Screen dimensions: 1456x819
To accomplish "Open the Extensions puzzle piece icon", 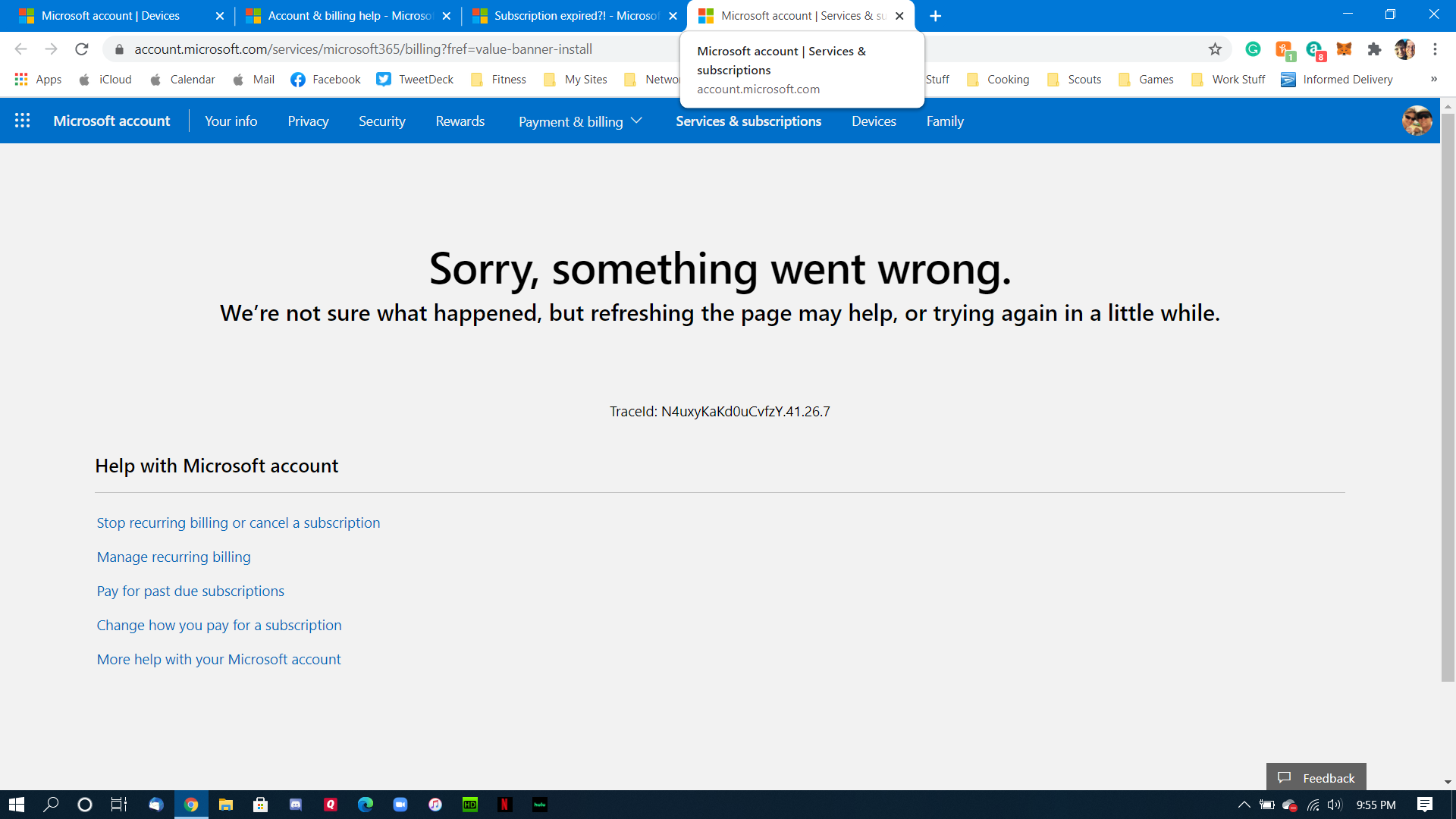I will click(1374, 49).
